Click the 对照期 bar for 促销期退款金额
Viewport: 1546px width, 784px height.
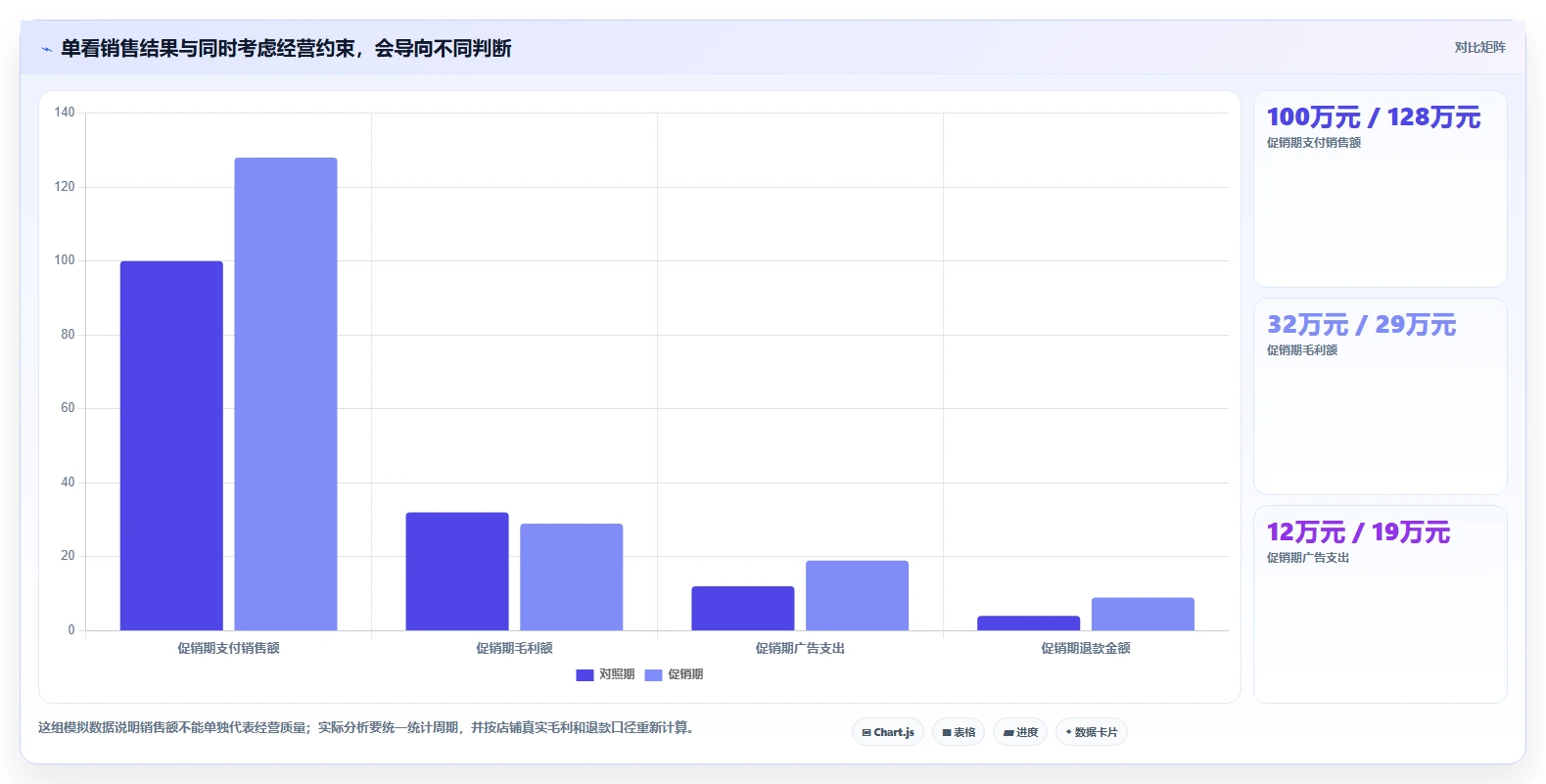coord(1029,623)
